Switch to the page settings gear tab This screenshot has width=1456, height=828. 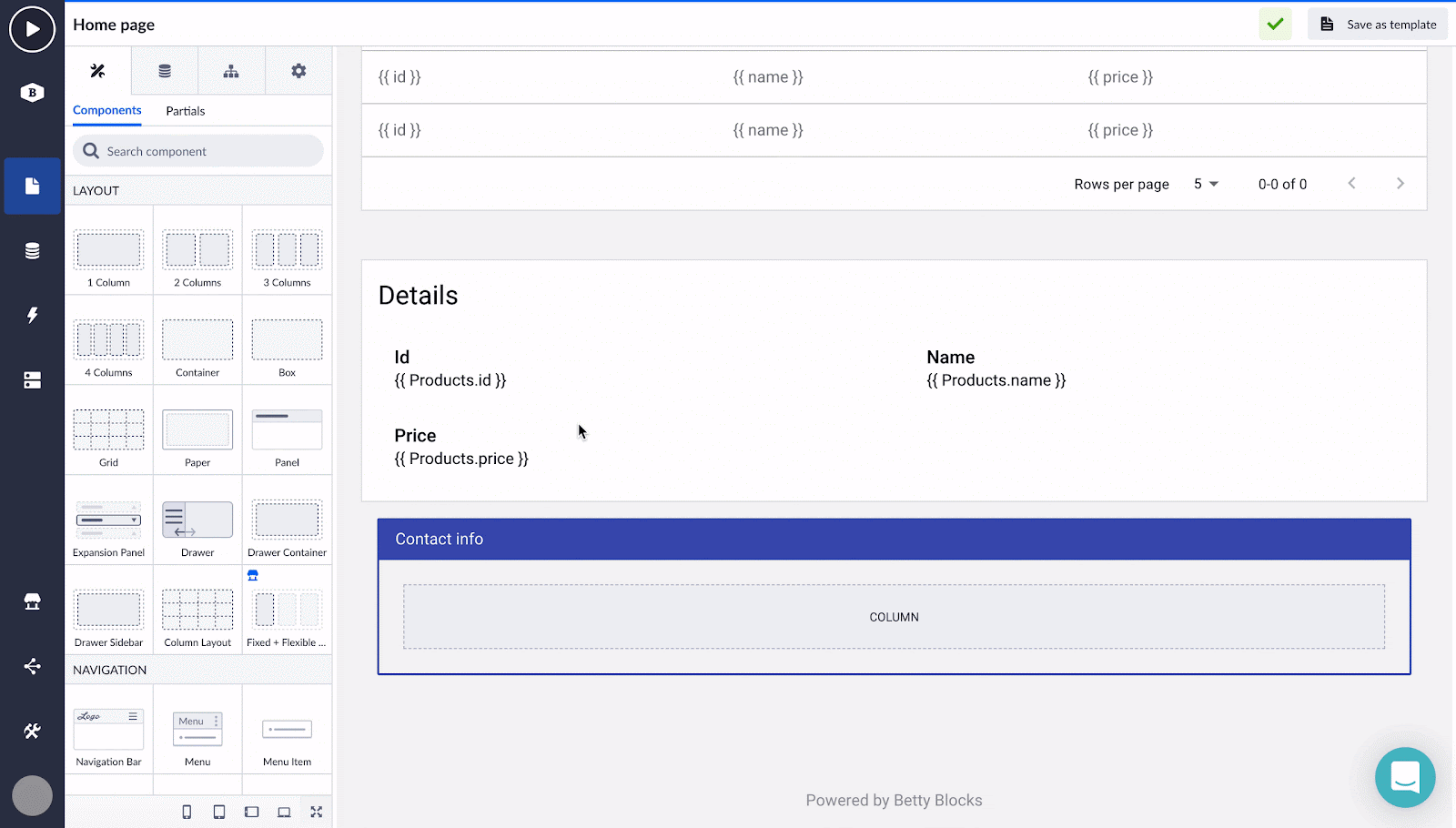(x=298, y=71)
